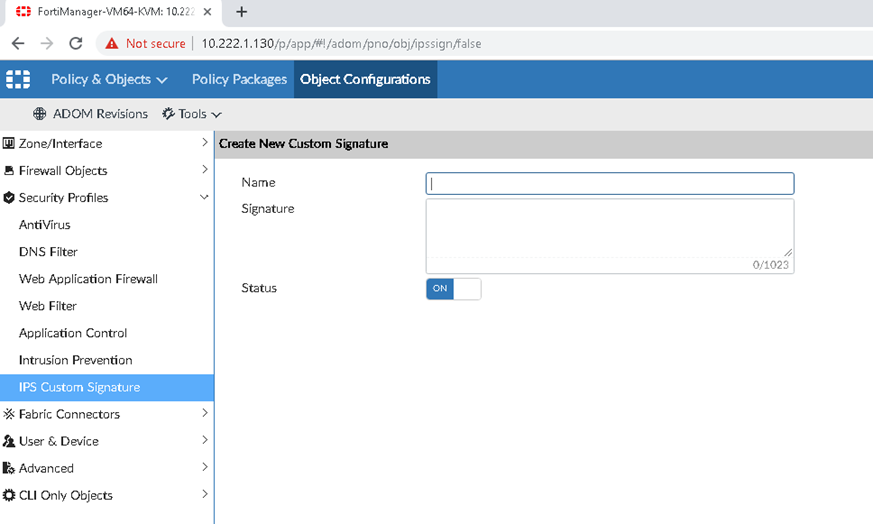Click the Security Profiles shield icon
The image size is (873, 524).
point(9,198)
